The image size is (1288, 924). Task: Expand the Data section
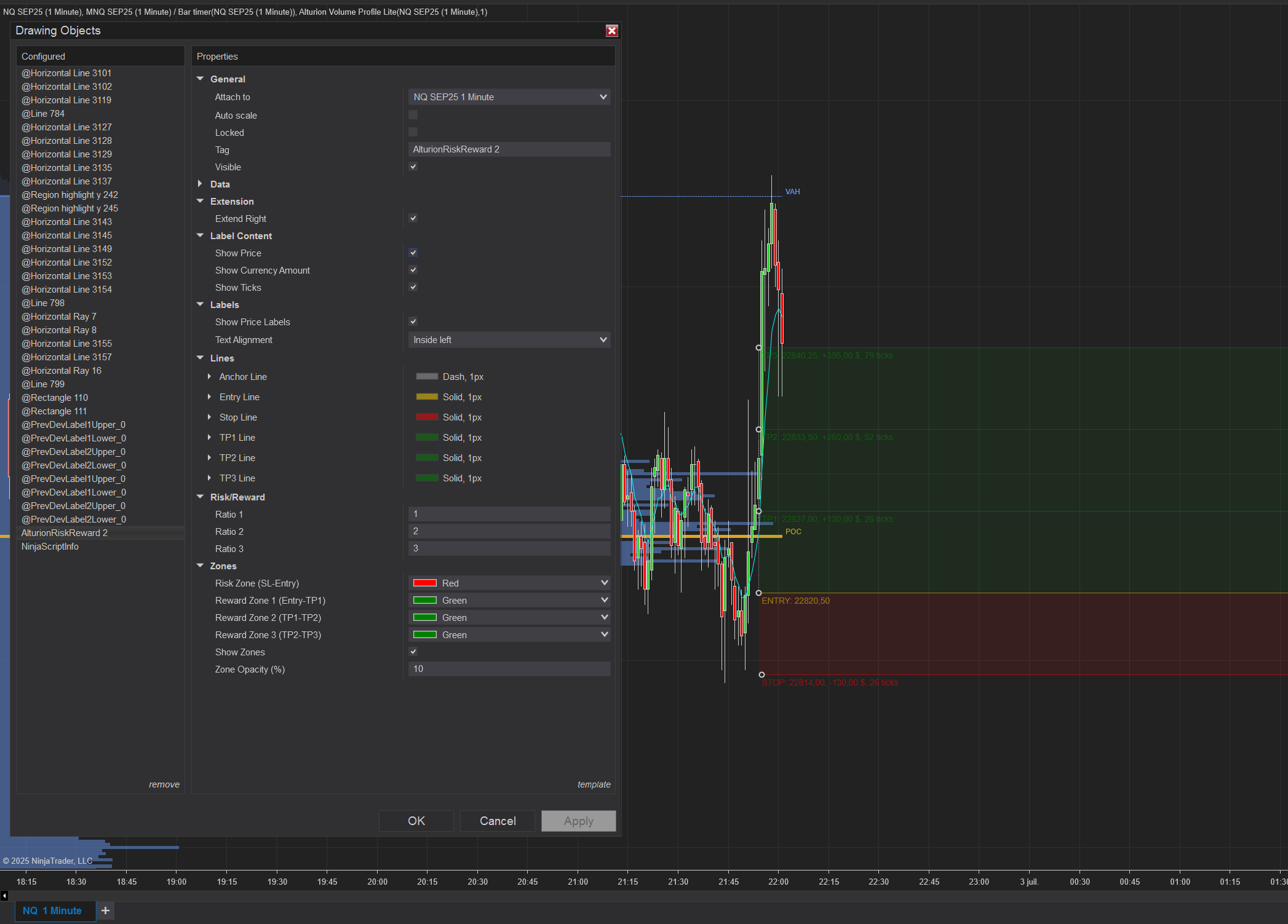pyautogui.click(x=200, y=184)
